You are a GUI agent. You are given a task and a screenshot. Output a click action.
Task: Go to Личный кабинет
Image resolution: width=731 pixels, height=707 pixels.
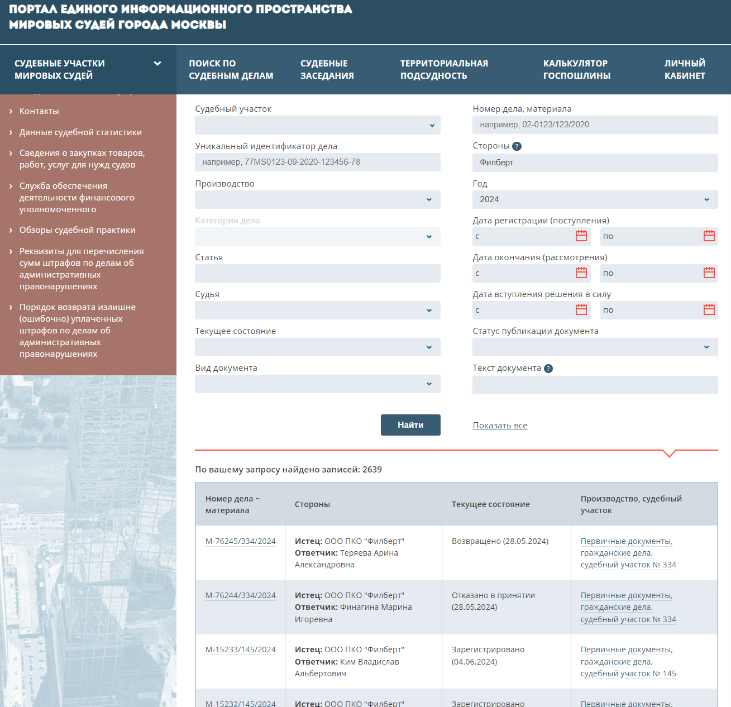point(684,69)
